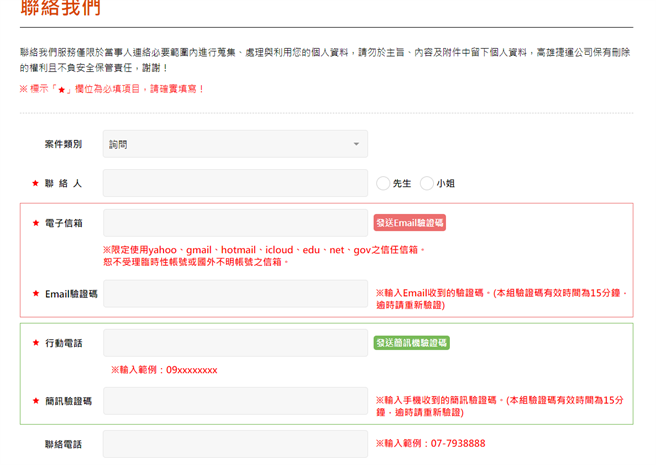Click the text 輸入範例：09xxxxxxxx

(164, 370)
